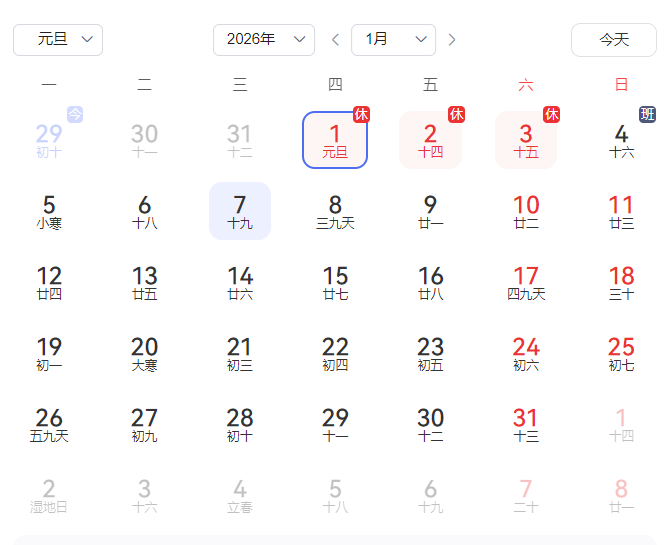Choose January 17 四九天 date

coord(526,282)
